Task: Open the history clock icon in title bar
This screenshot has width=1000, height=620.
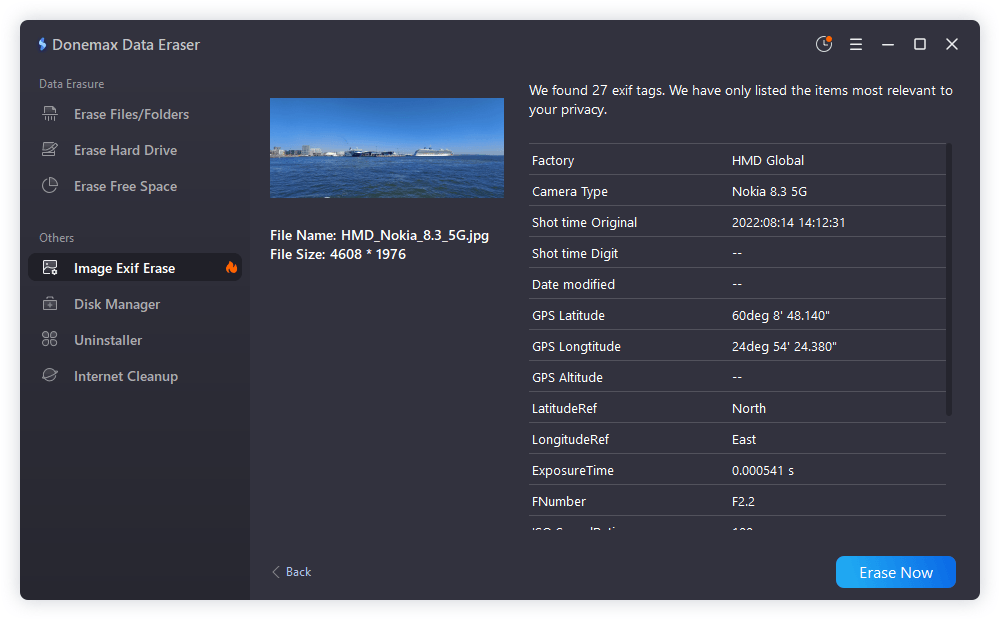Action: [x=824, y=44]
